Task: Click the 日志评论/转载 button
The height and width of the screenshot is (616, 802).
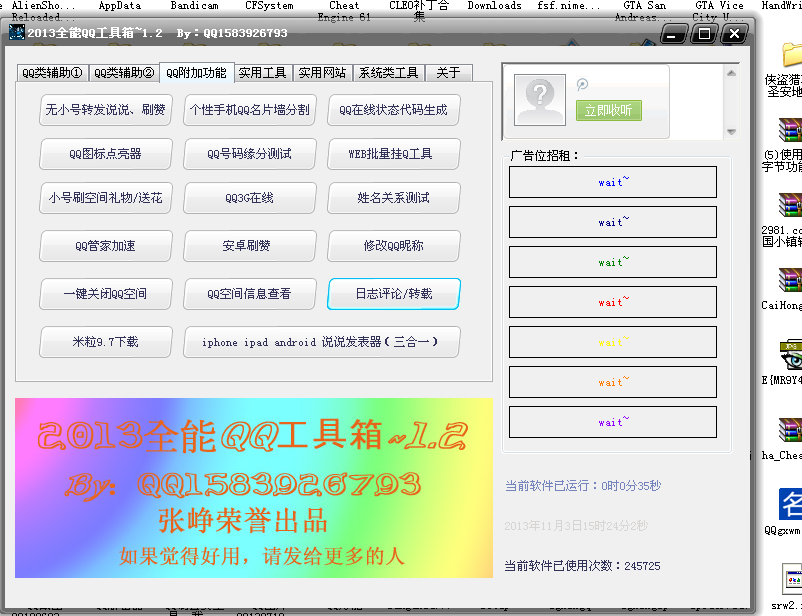Action: (393, 294)
